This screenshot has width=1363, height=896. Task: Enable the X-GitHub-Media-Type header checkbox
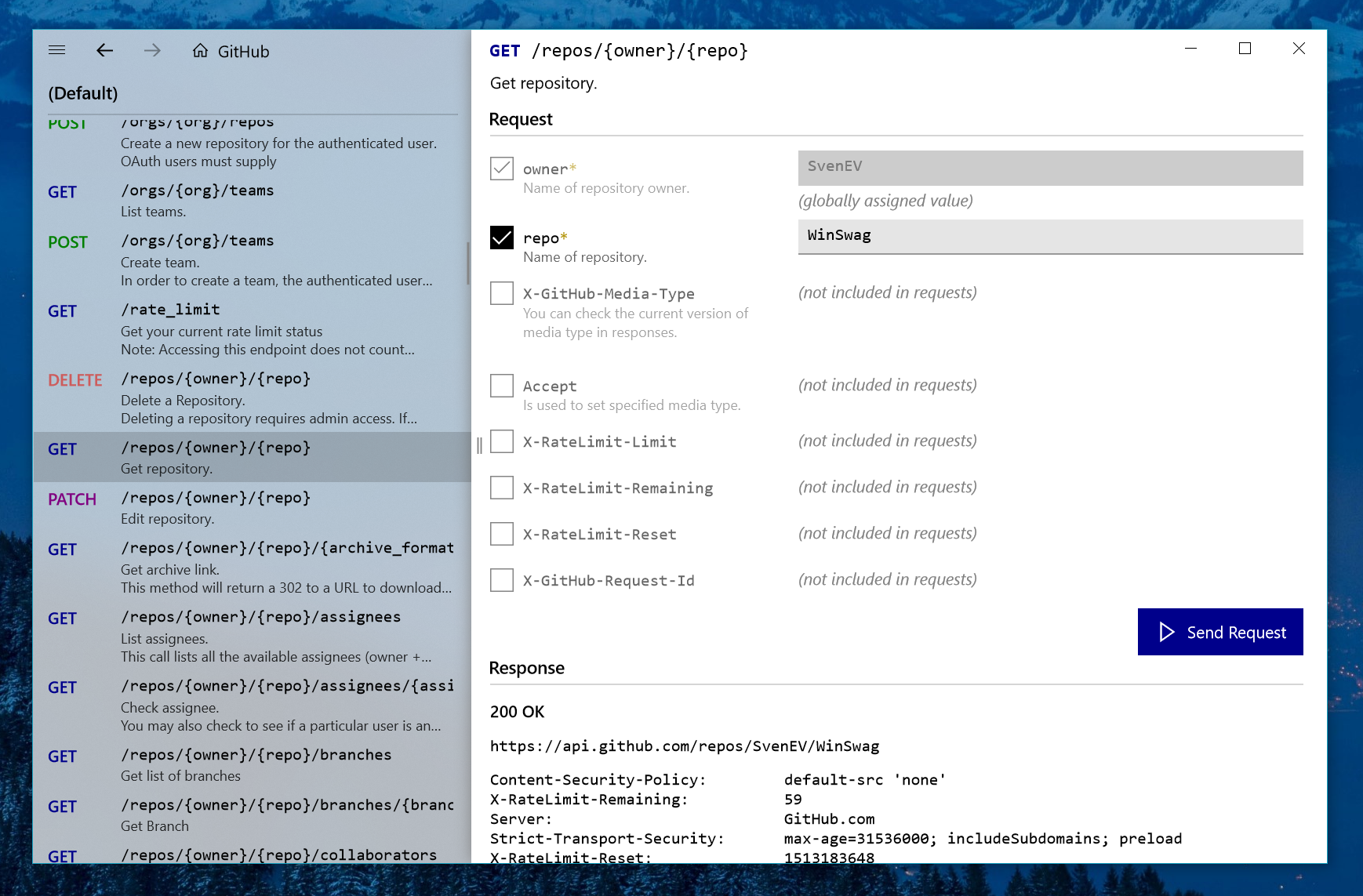(502, 293)
